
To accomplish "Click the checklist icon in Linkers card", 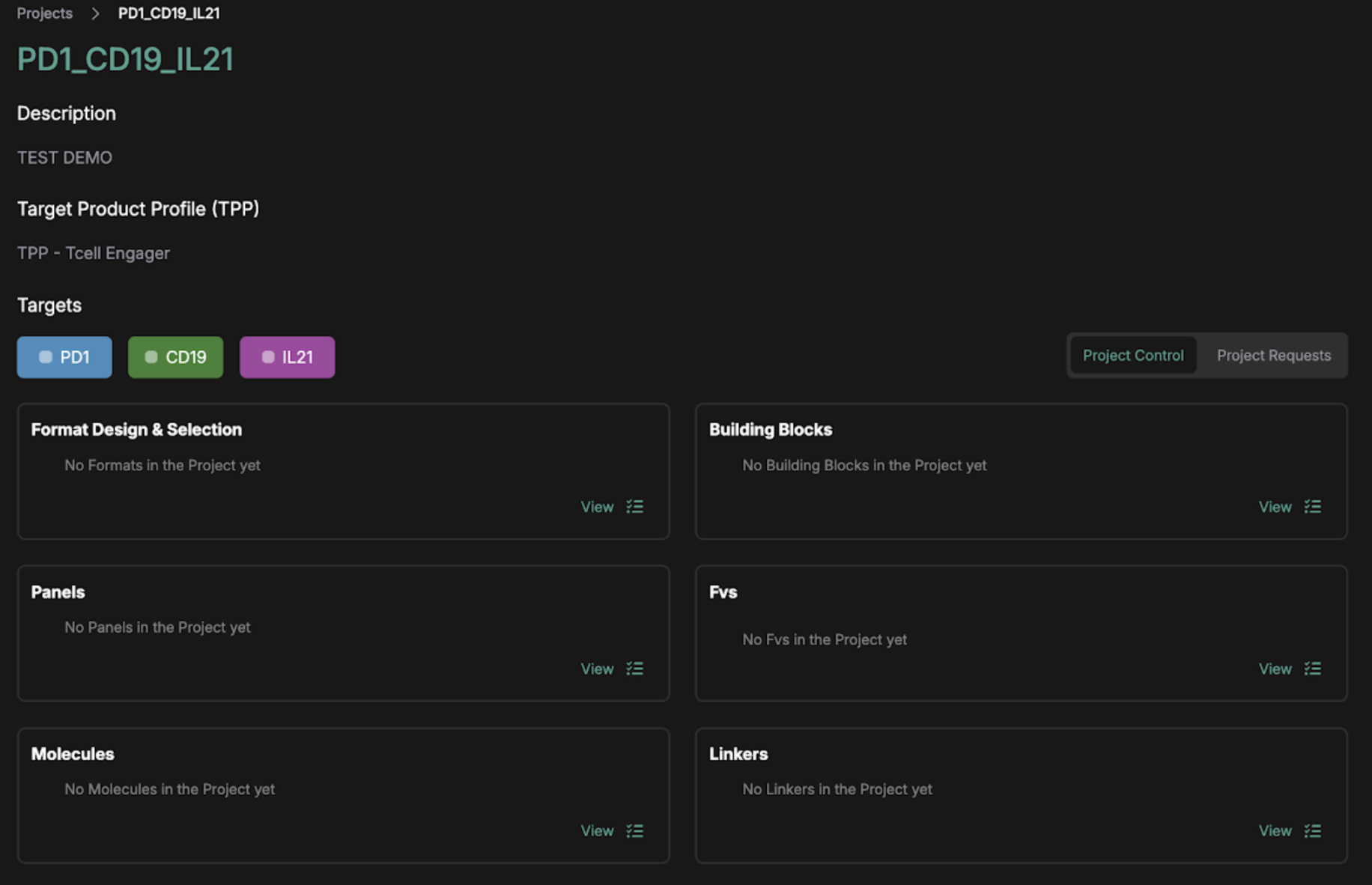I will pyautogui.click(x=1312, y=831).
